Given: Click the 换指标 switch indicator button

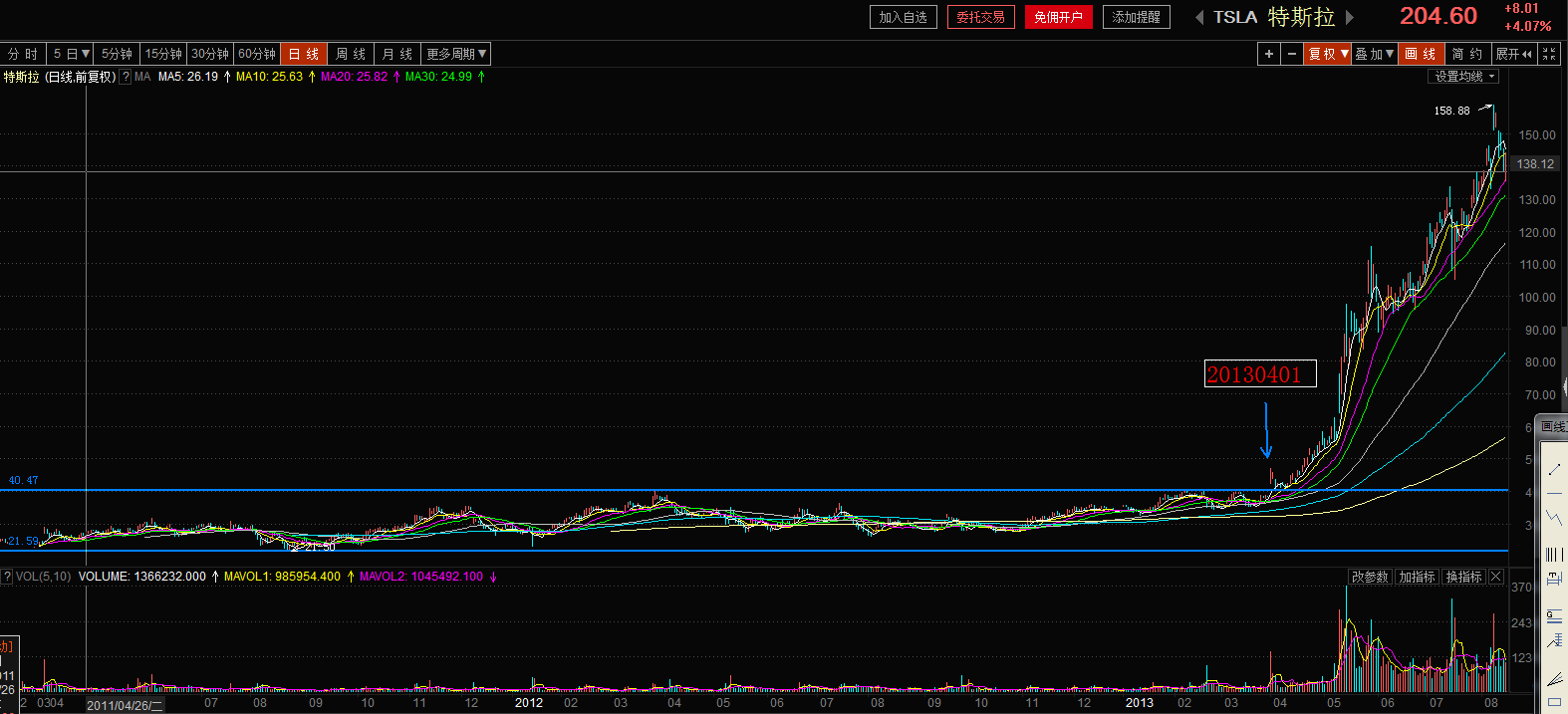Looking at the screenshot, I should pos(1463,577).
